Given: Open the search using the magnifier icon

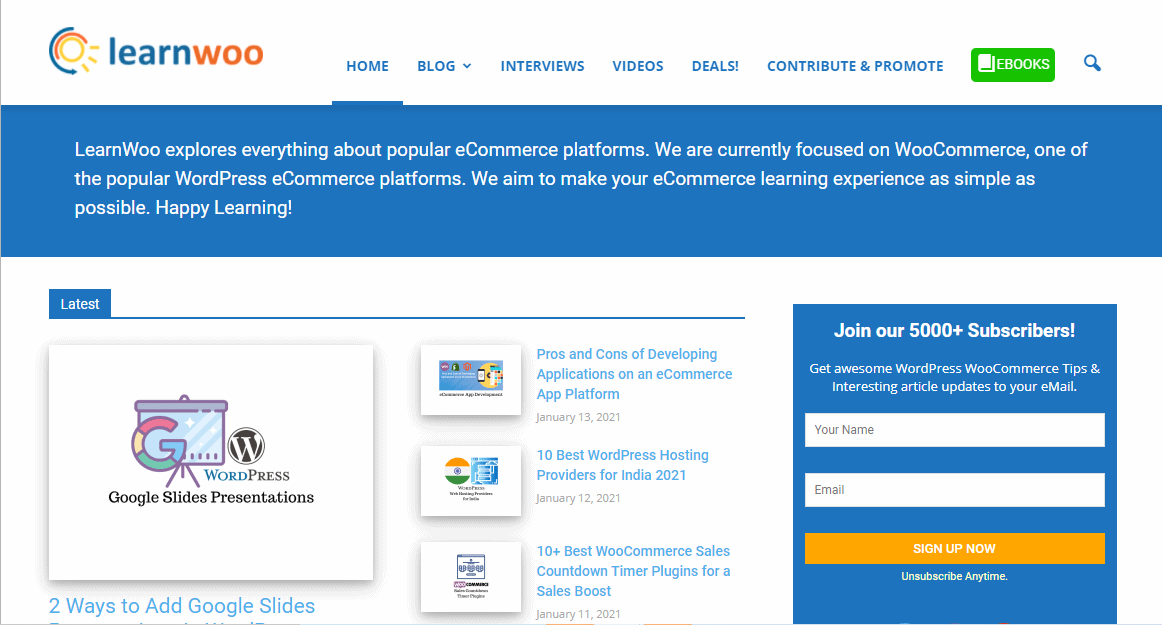Looking at the screenshot, I should 1092,63.
